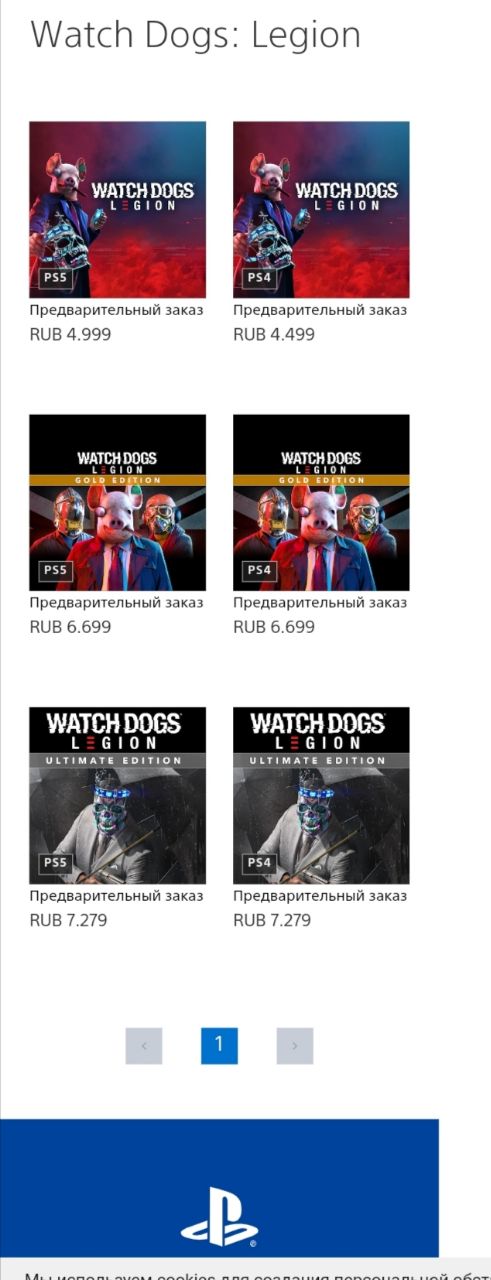Click RUB 4.499 price under PS4 standard edition

click(274, 334)
